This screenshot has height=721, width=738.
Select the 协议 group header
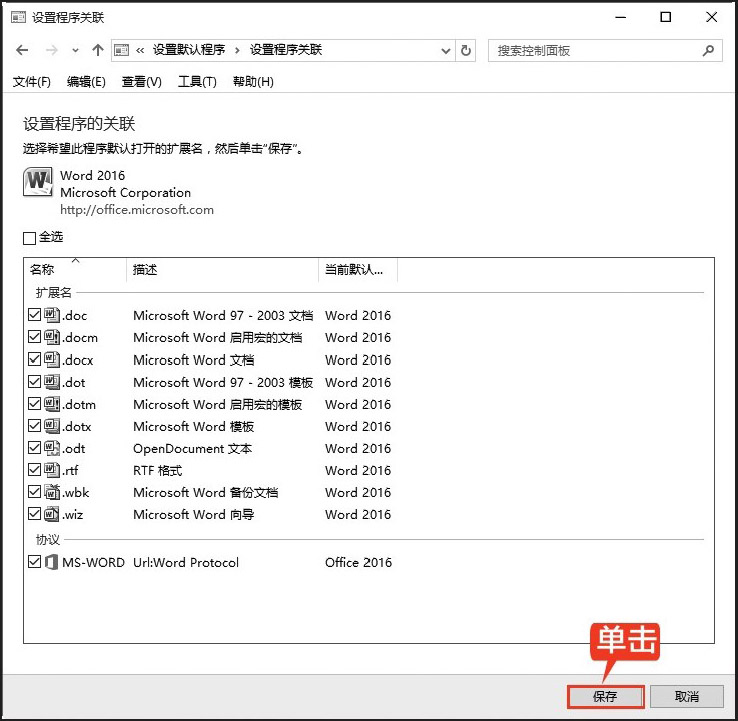(x=48, y=539)
